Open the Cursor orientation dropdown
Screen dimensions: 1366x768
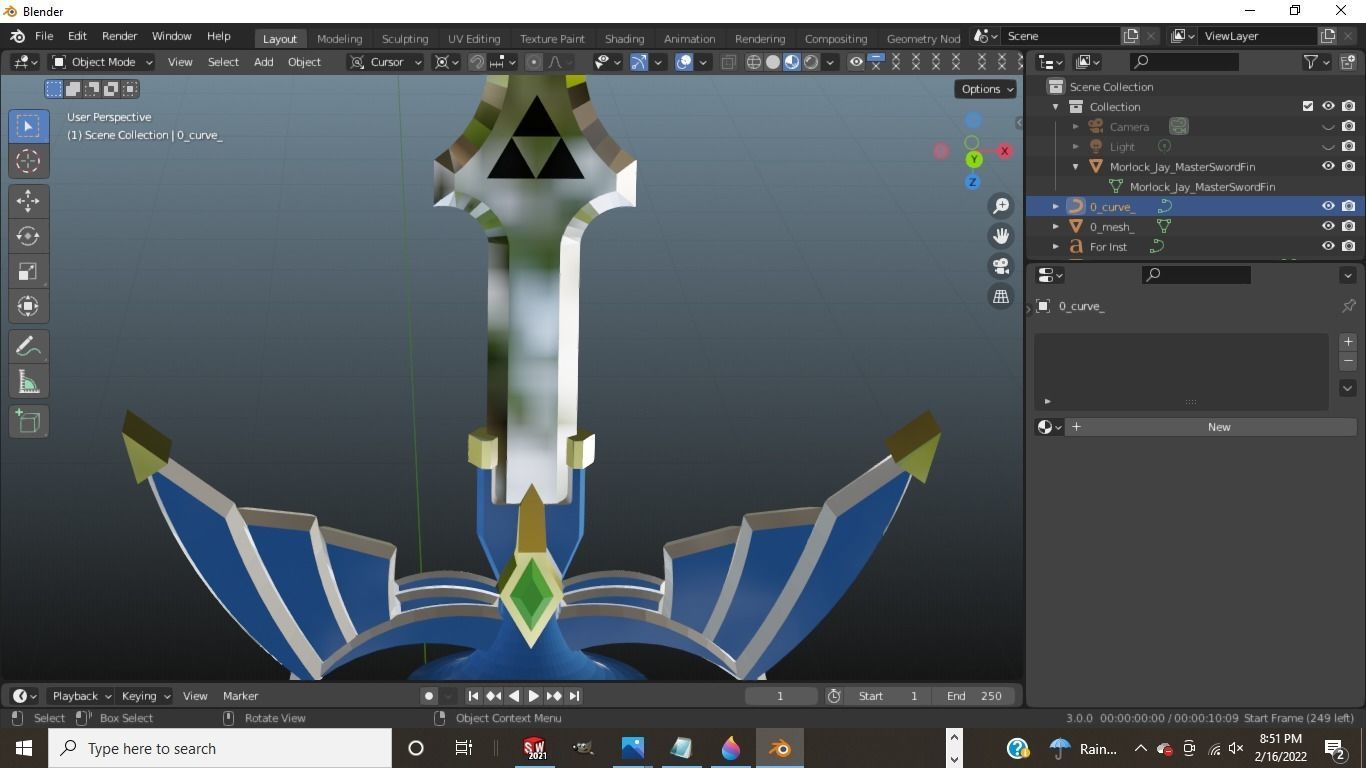(385, 62)
